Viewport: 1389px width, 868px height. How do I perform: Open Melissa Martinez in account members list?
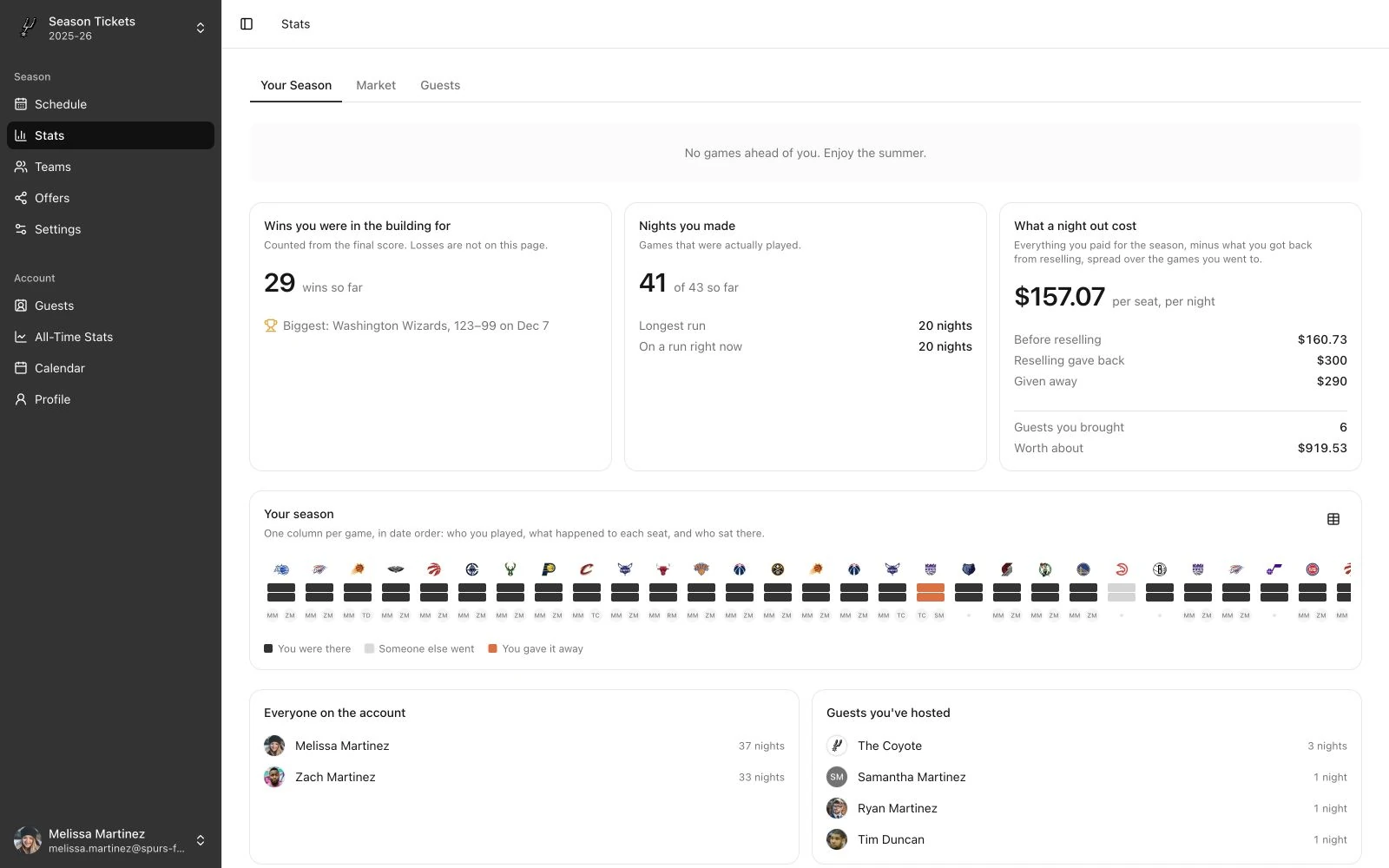pos(524,746)
